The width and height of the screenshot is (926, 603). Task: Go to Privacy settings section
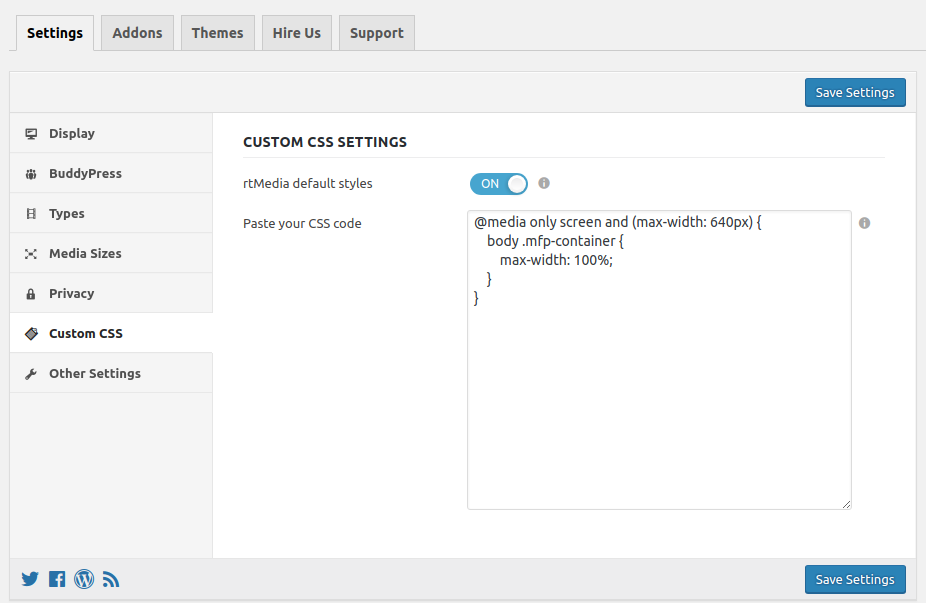tap(71, 293)
